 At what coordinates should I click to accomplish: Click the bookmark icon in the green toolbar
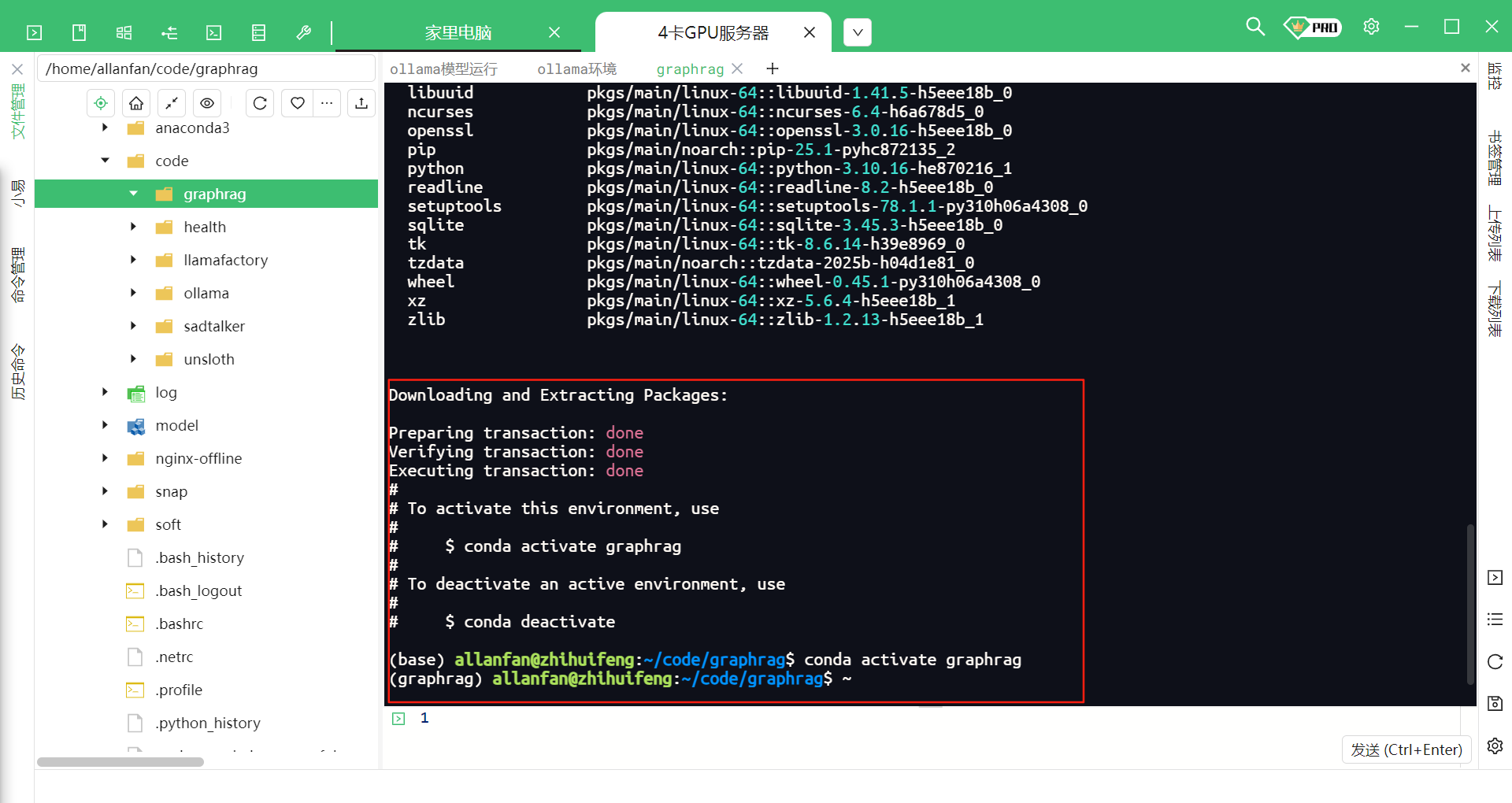[x=79, y=32]
